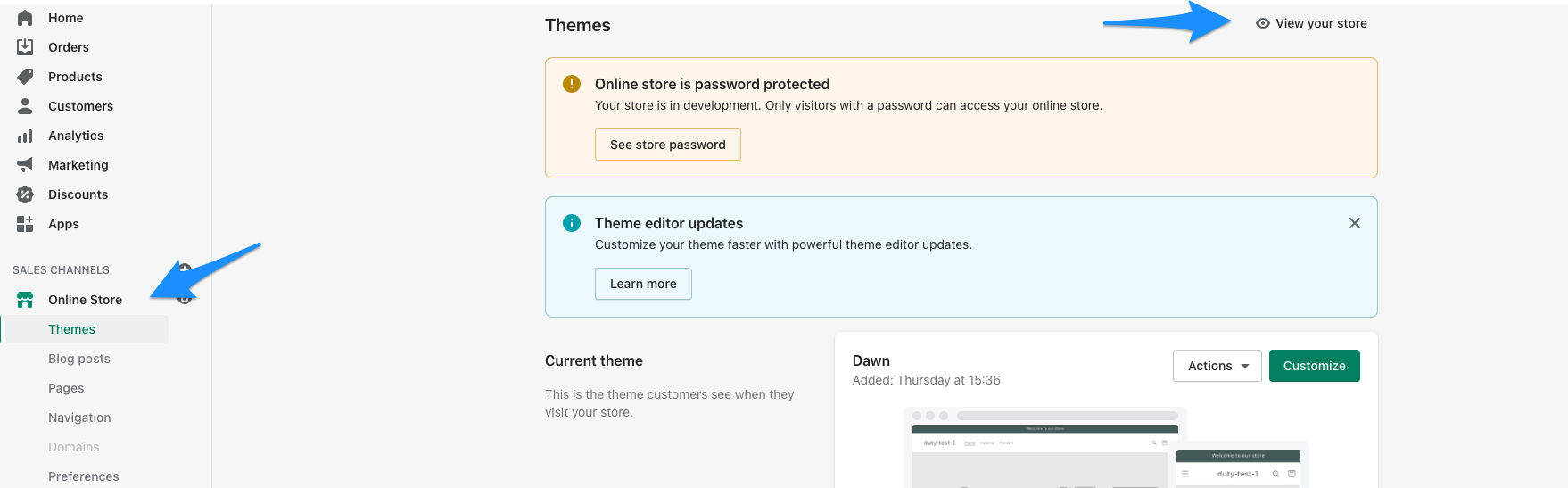The height and width of the screenshot is (488, 1568).
Task: Click the Discounts badge icon
Action: [25, 194]
